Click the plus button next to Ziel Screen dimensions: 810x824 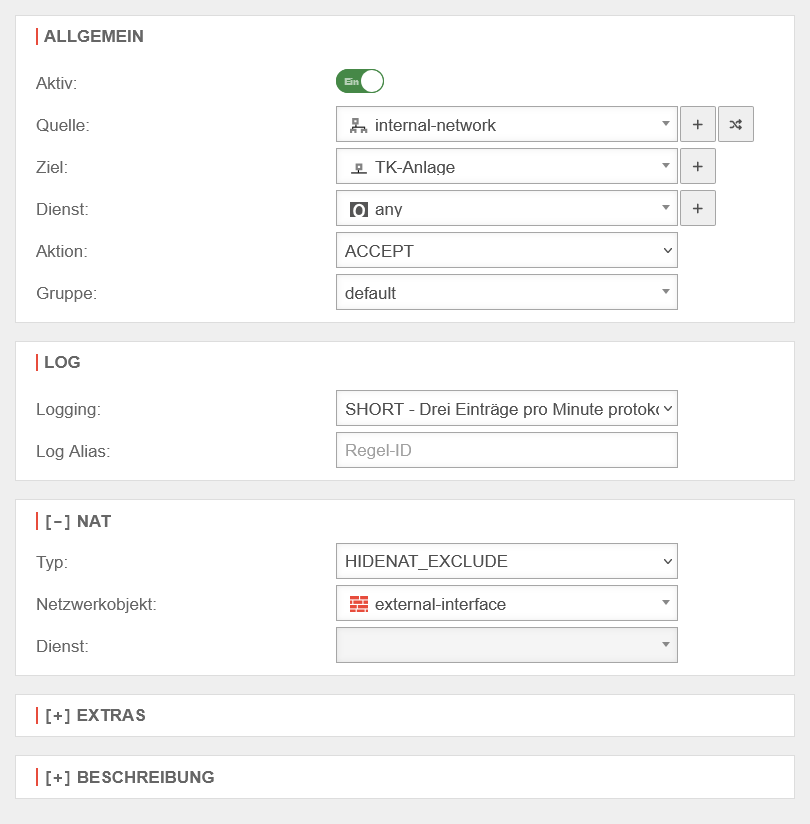697,167
